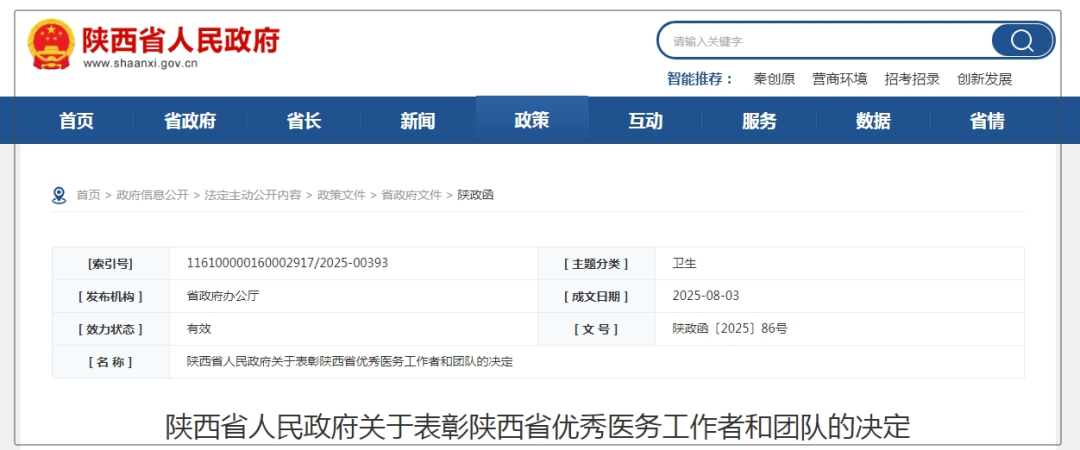Open the 互动 navigation tab
This screenshot has width=1080, height=450.
tap(646, 121)
